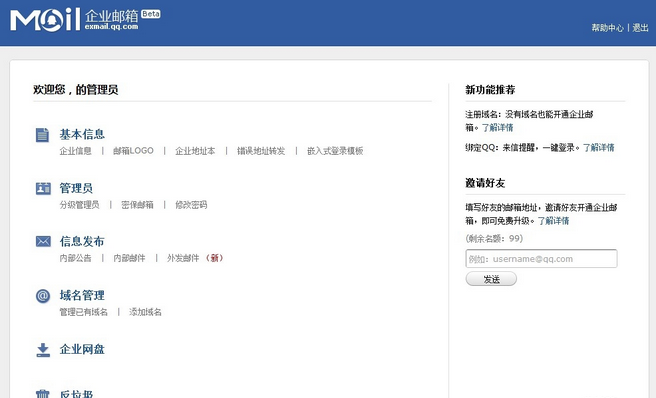Open the 帮助中心 help link

607,28
